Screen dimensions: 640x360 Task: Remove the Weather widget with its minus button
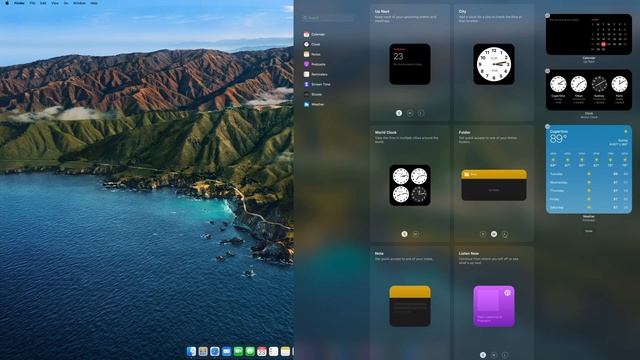[x=547, y=127]
